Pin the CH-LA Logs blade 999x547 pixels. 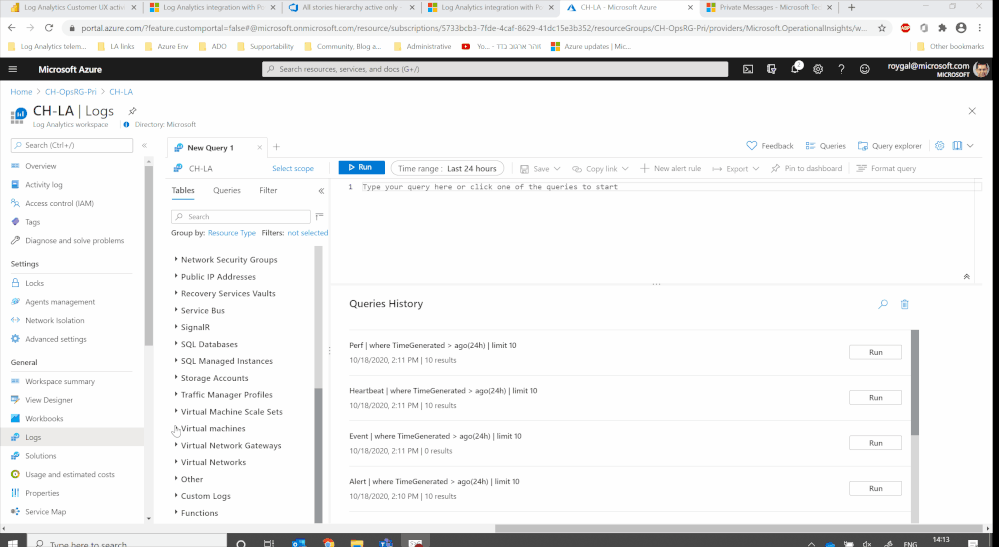point(132,111)
